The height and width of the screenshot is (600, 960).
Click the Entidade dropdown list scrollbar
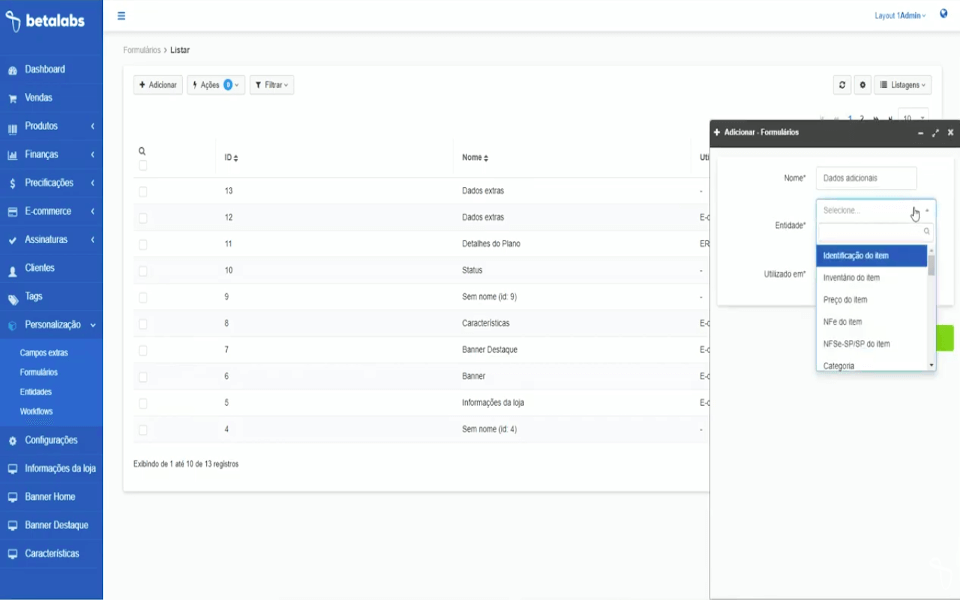tap(931, 266)
